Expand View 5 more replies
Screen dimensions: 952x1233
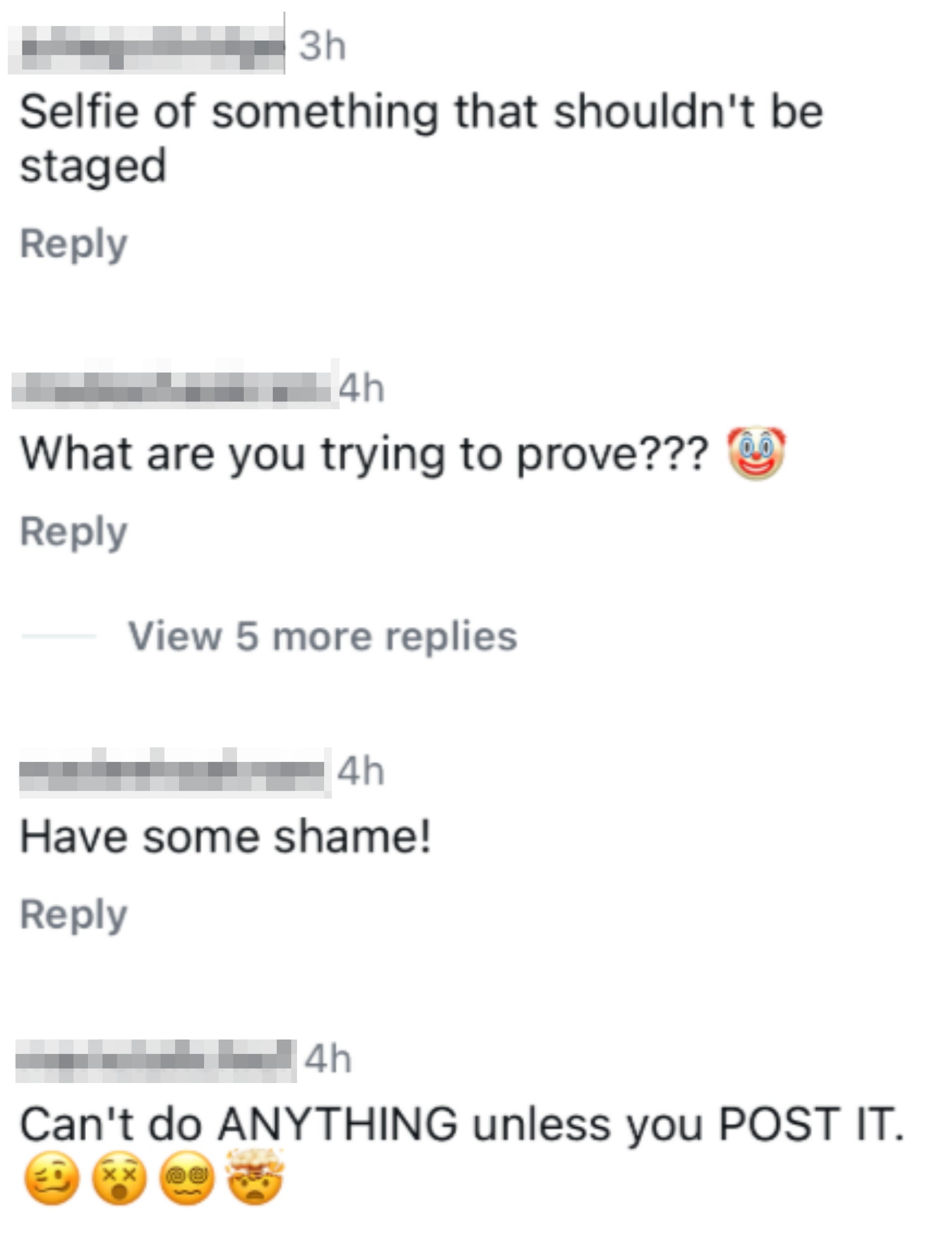point(322,636)
